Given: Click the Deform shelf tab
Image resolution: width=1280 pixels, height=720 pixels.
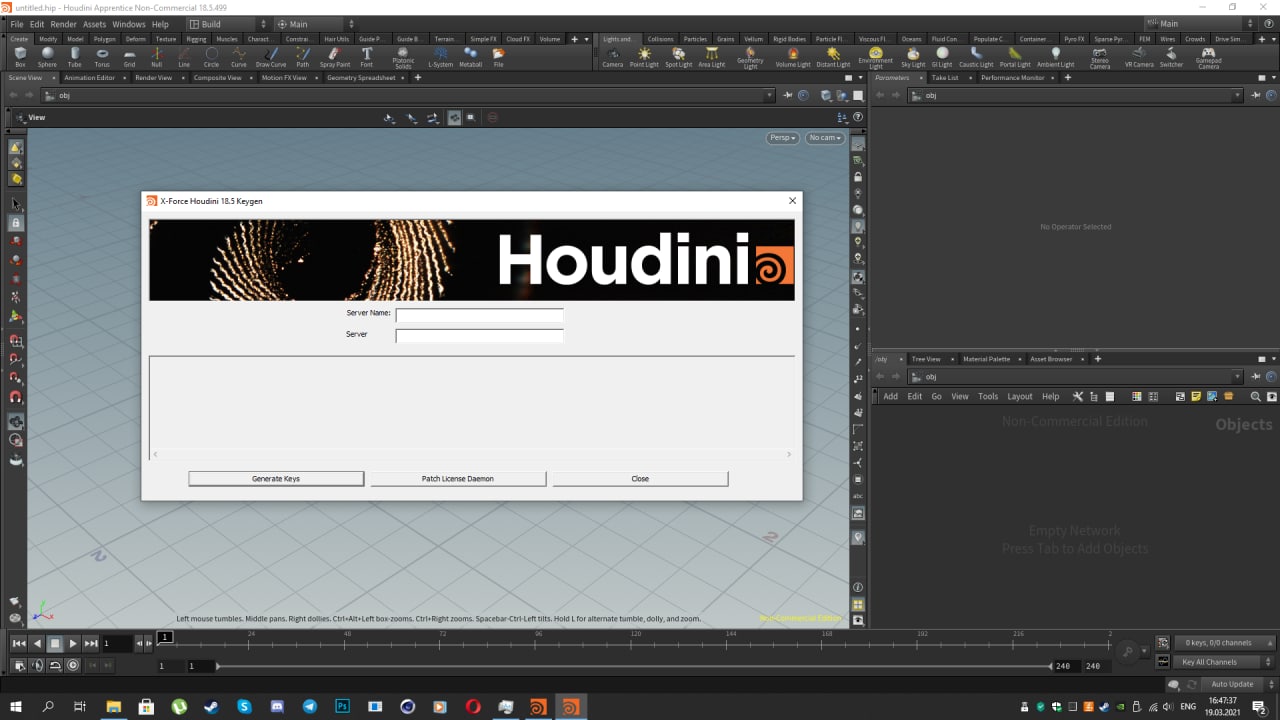Looking at the screenshot, I should (x=136, y=39).
